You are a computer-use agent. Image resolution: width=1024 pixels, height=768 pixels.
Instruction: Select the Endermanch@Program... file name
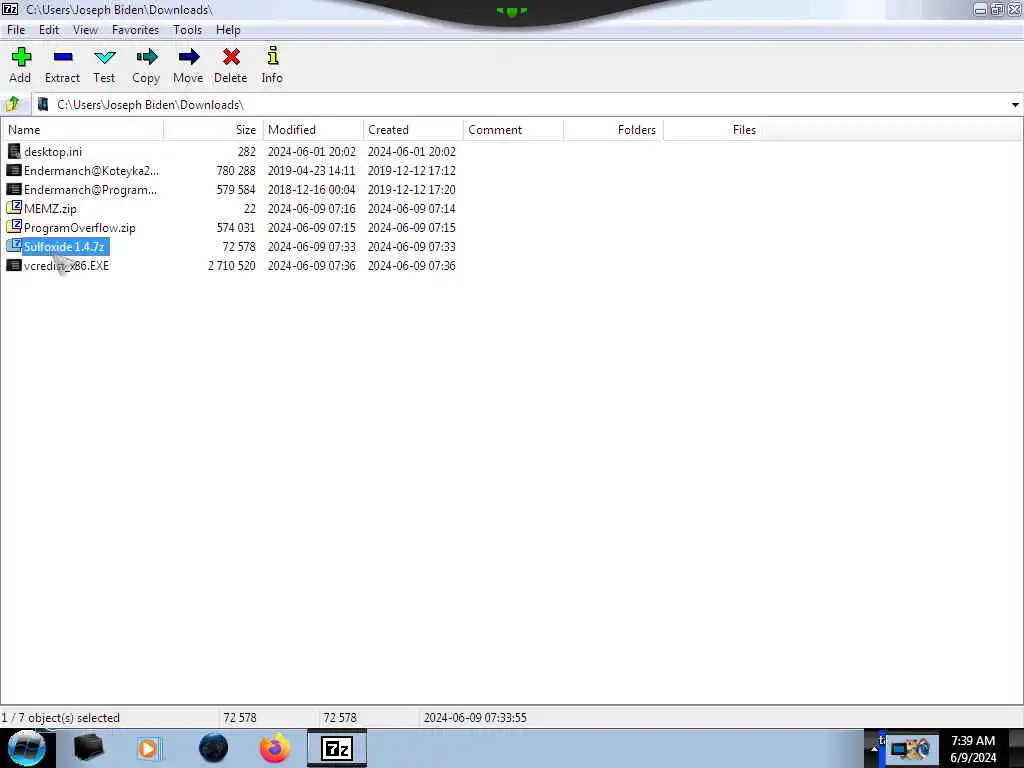pos(90,189)
